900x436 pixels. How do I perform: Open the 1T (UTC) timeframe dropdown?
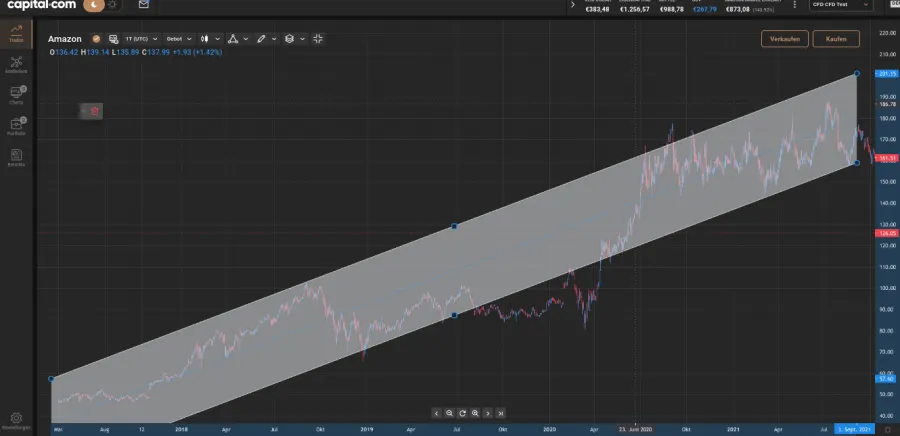[x=141, y=38]
